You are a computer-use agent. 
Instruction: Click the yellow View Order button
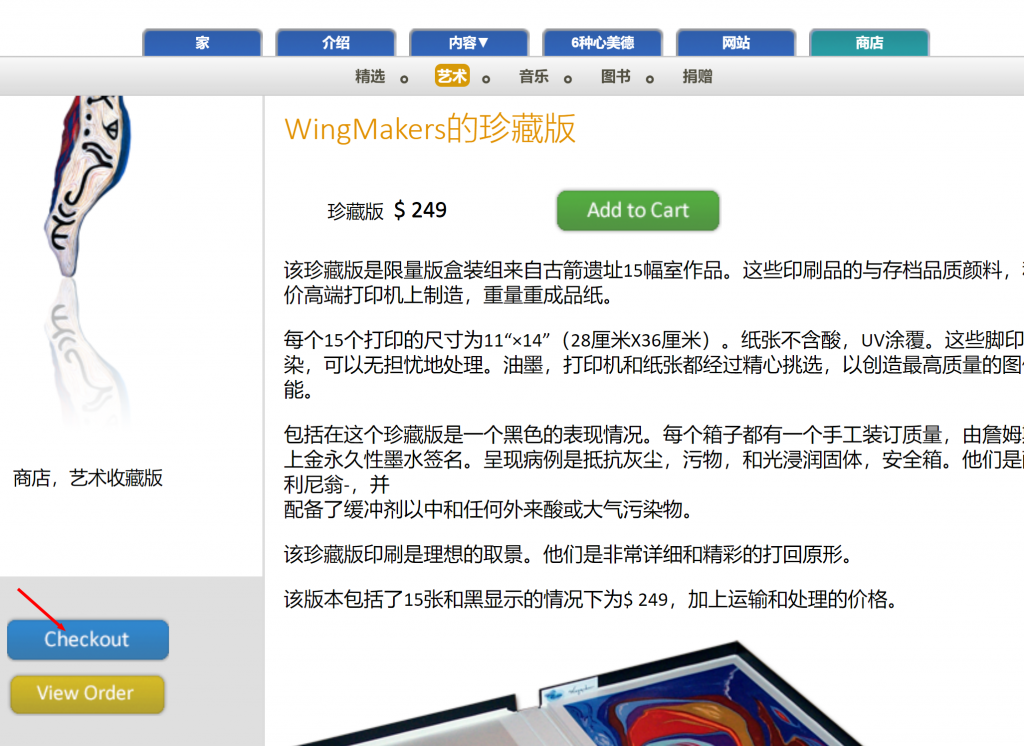coord(87,694)
